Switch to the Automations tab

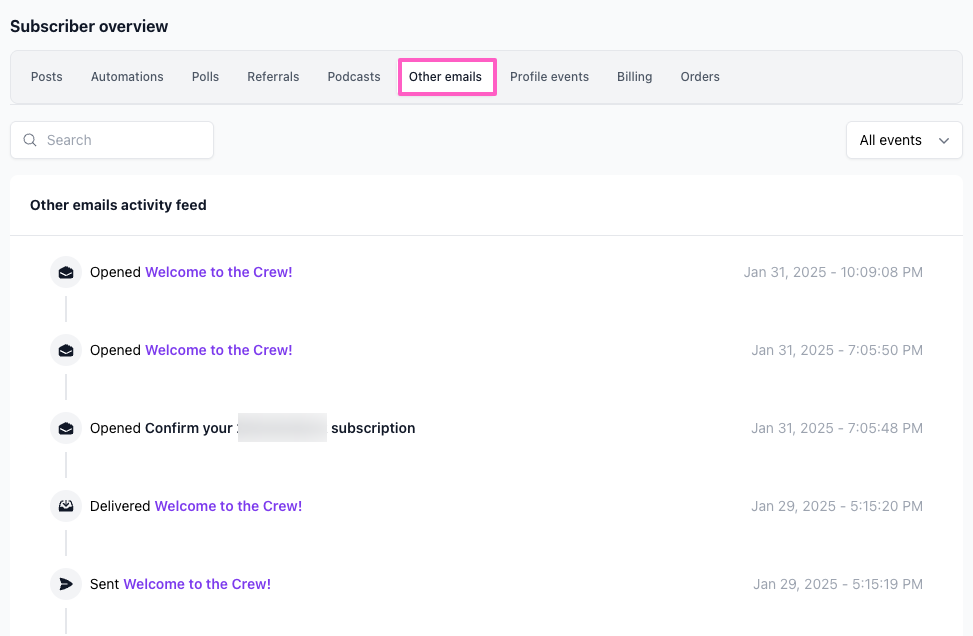coord(127,77)
